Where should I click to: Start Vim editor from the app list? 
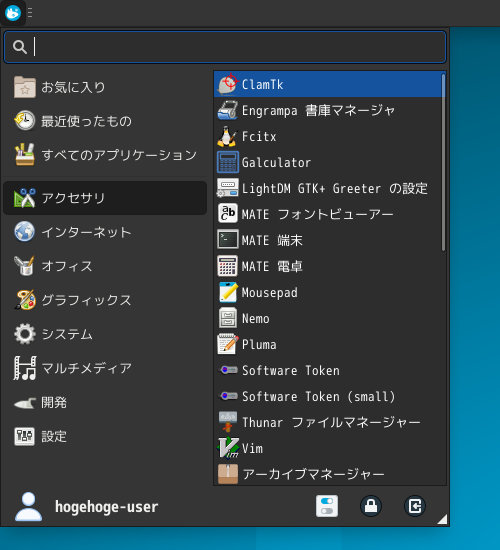(329, 448)
